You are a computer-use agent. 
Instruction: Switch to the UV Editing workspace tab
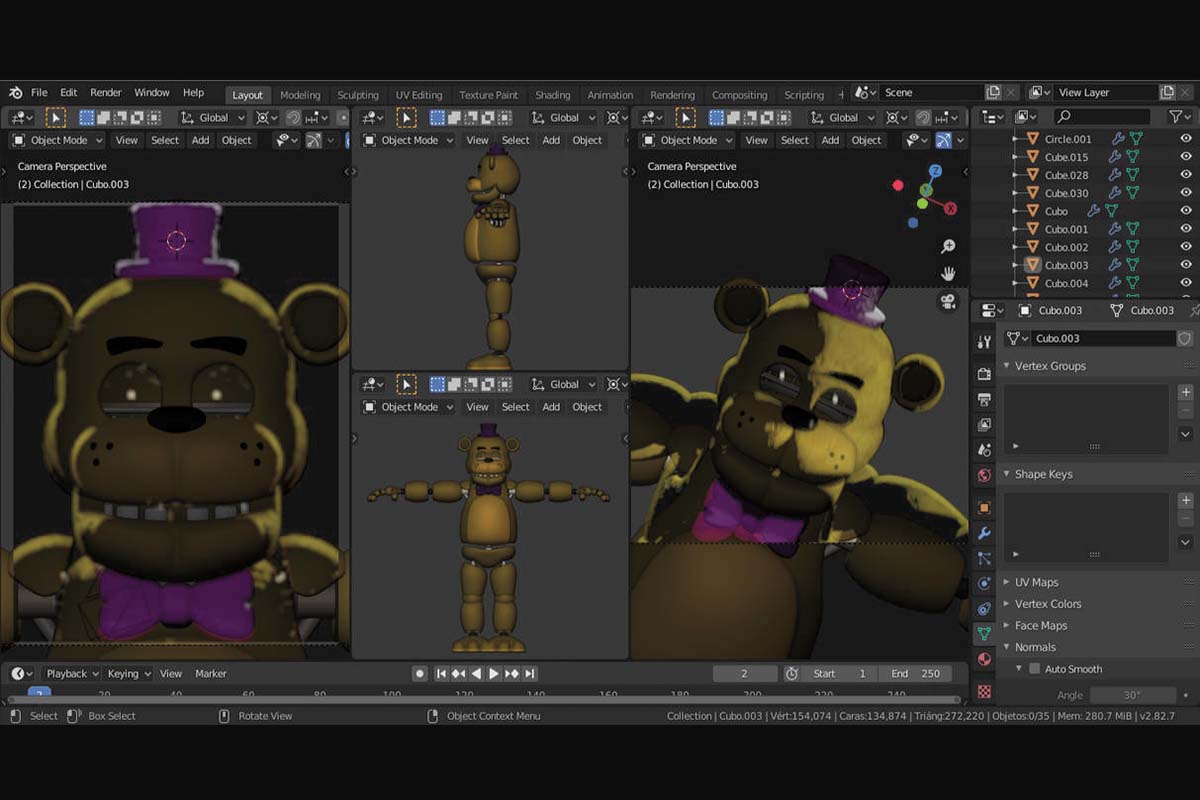click(x=419, y=95)
